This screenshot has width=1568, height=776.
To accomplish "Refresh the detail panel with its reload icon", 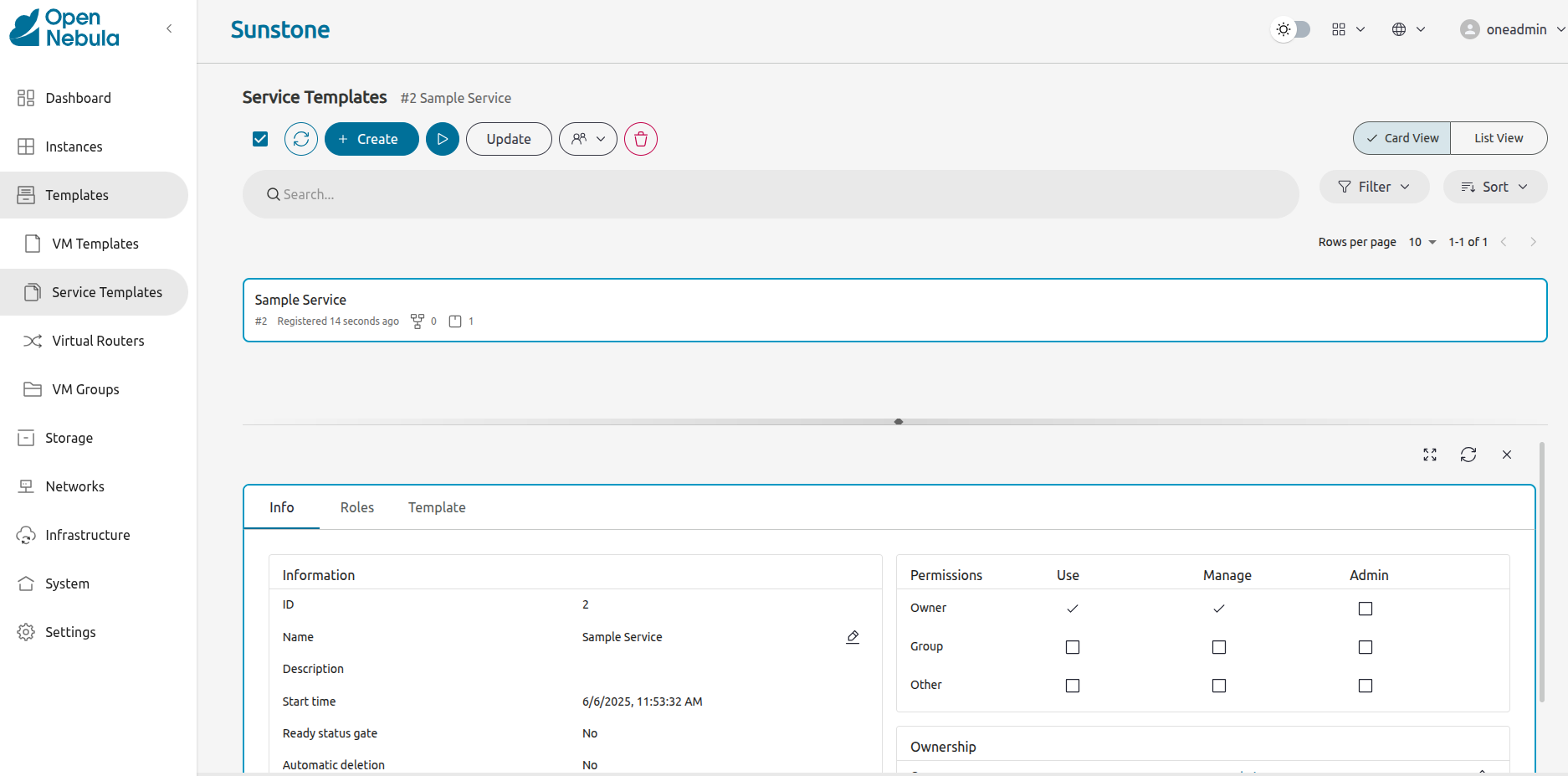I will coord(1468,455).
